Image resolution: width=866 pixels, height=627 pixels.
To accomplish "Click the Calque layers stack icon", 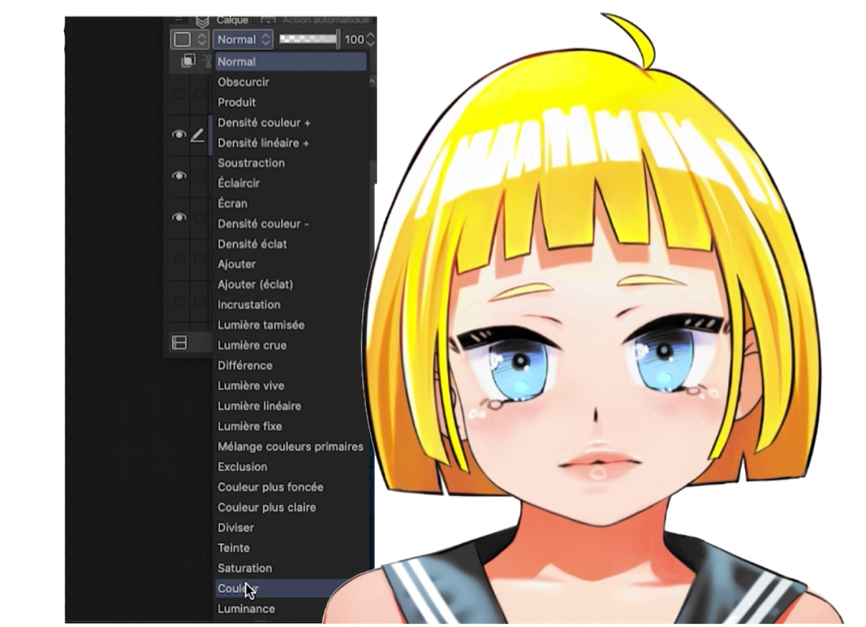I will click(x=203, y=20).
